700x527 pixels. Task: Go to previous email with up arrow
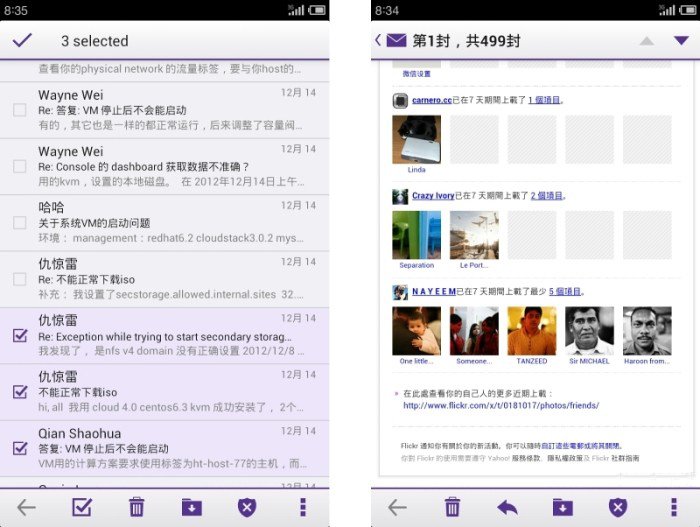[646, 41]
